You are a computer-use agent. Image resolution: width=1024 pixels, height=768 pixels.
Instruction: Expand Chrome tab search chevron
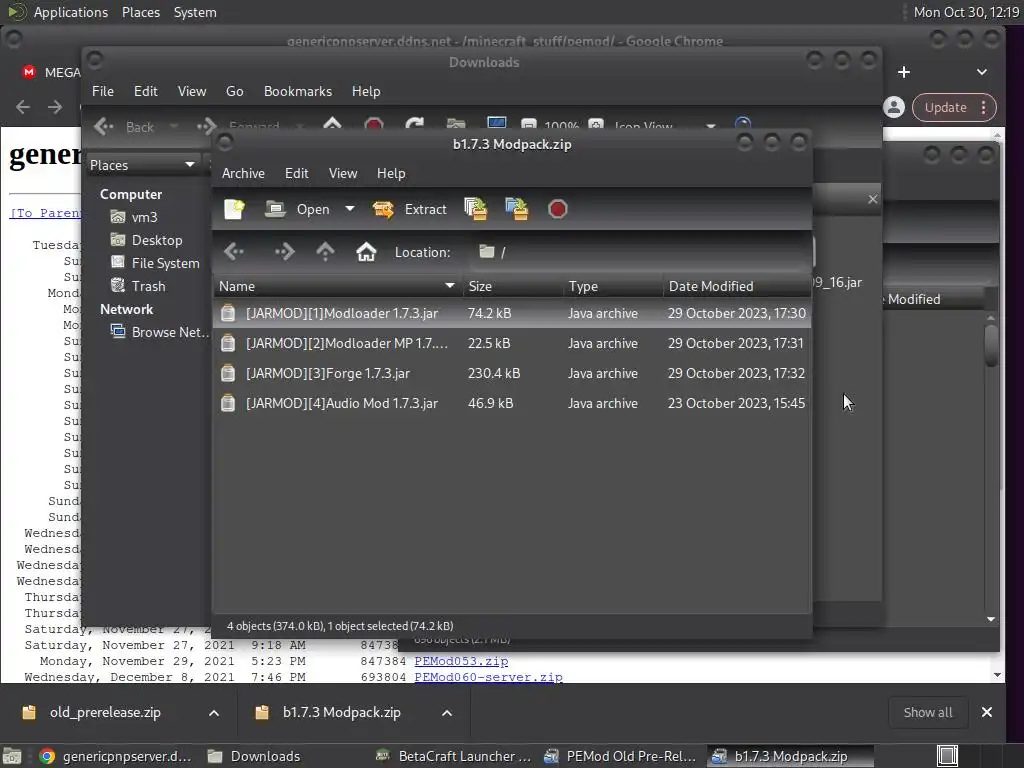coord(982,72)
